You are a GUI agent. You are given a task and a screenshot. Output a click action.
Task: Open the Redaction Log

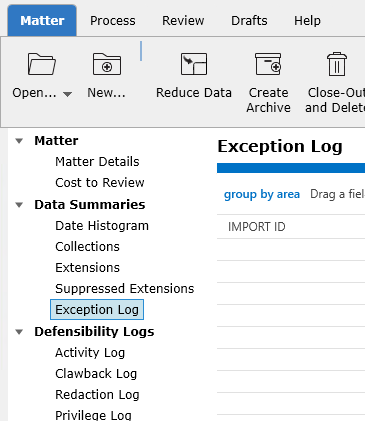(97, 395)
